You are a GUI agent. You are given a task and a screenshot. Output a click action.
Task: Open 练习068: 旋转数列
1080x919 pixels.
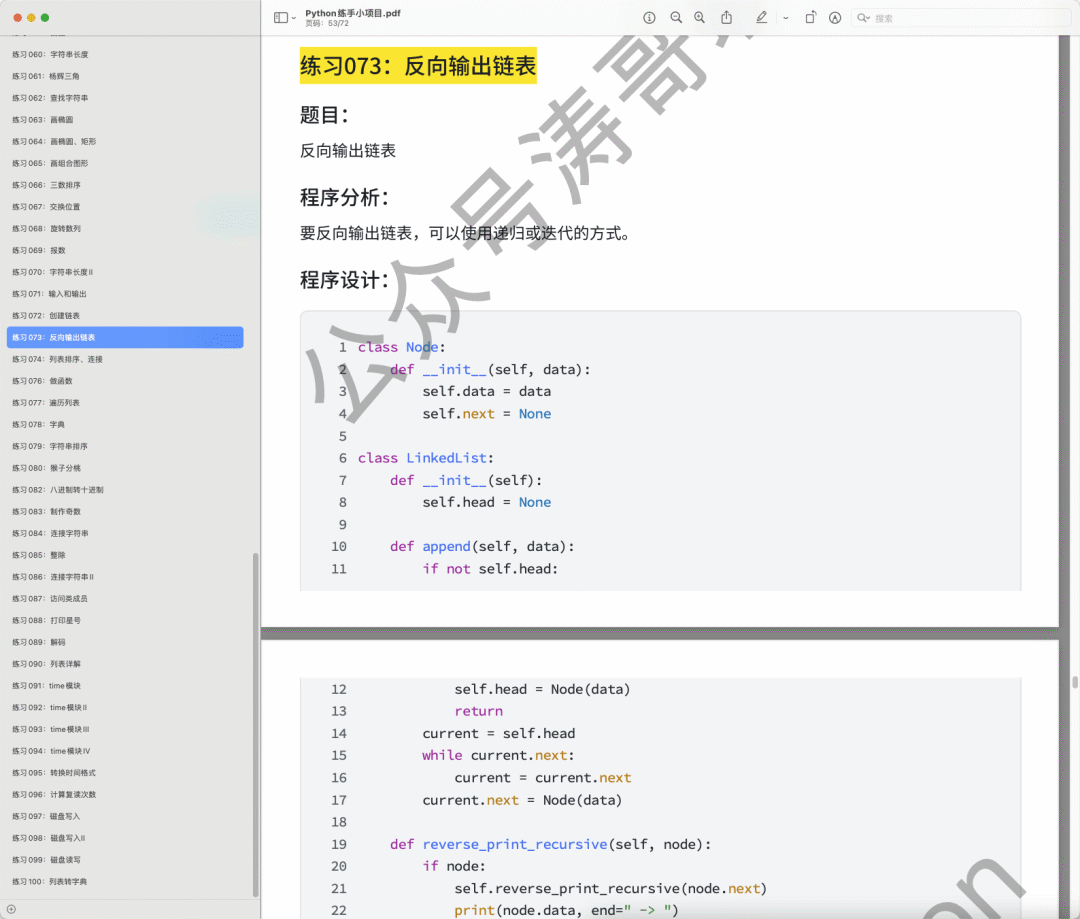(46, 229)
